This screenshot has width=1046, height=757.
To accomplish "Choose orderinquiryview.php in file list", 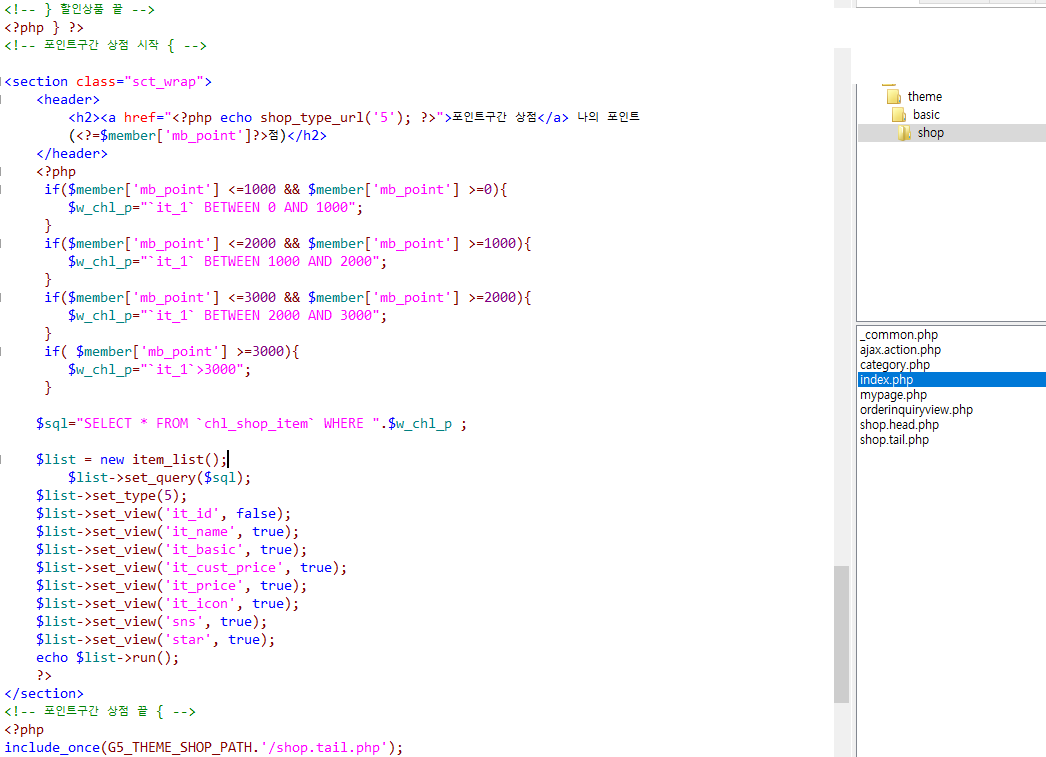I will (916, 410).
